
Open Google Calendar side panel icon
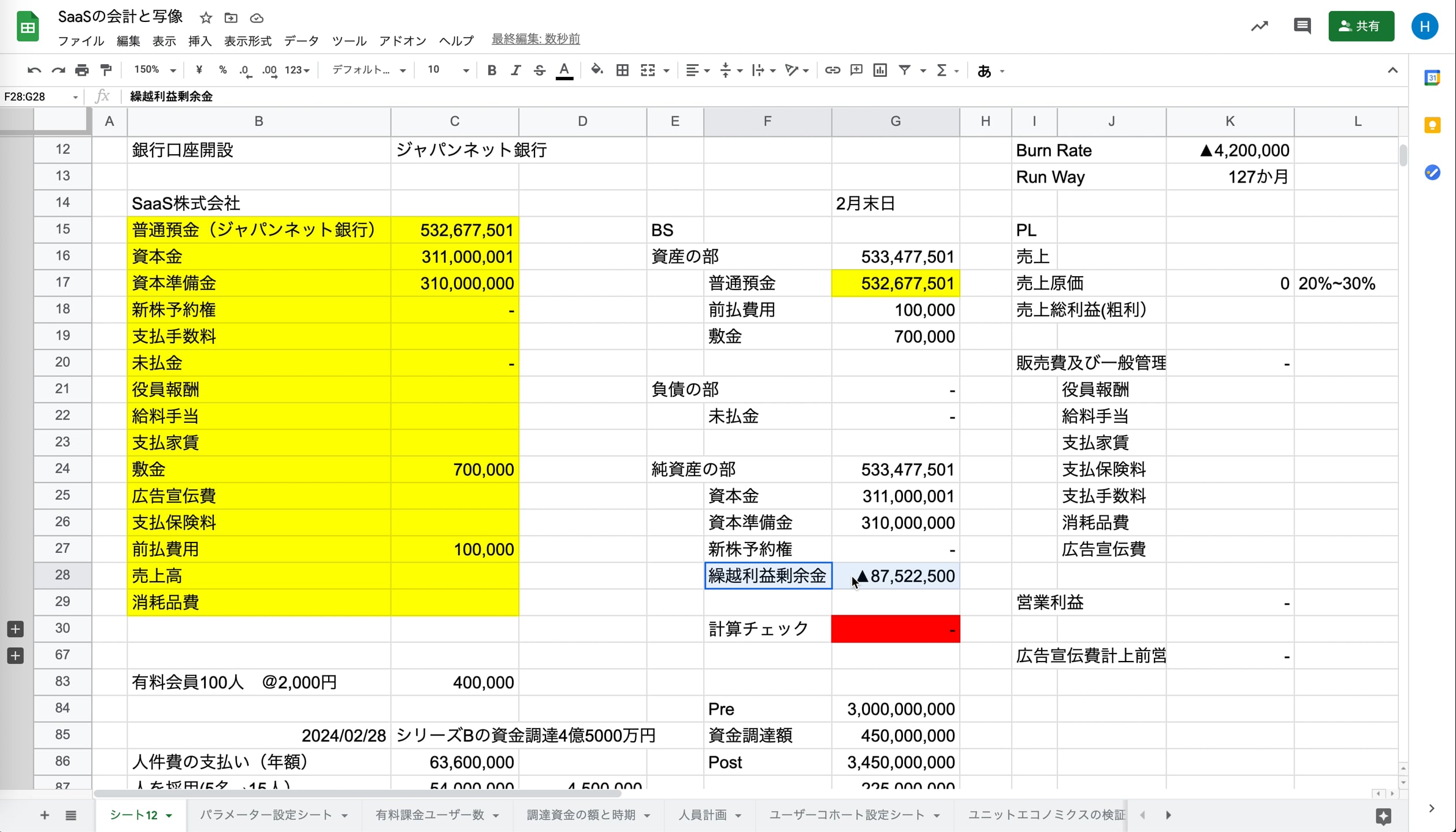[1432, 78]
